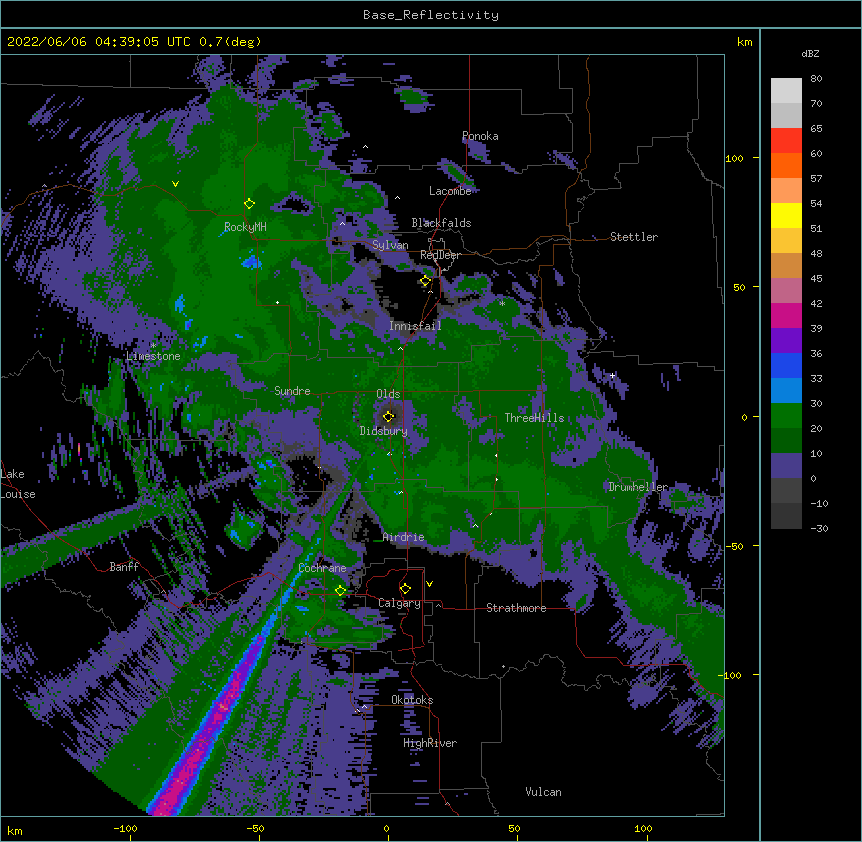Click the Calgary label

[x=400, y=603]
